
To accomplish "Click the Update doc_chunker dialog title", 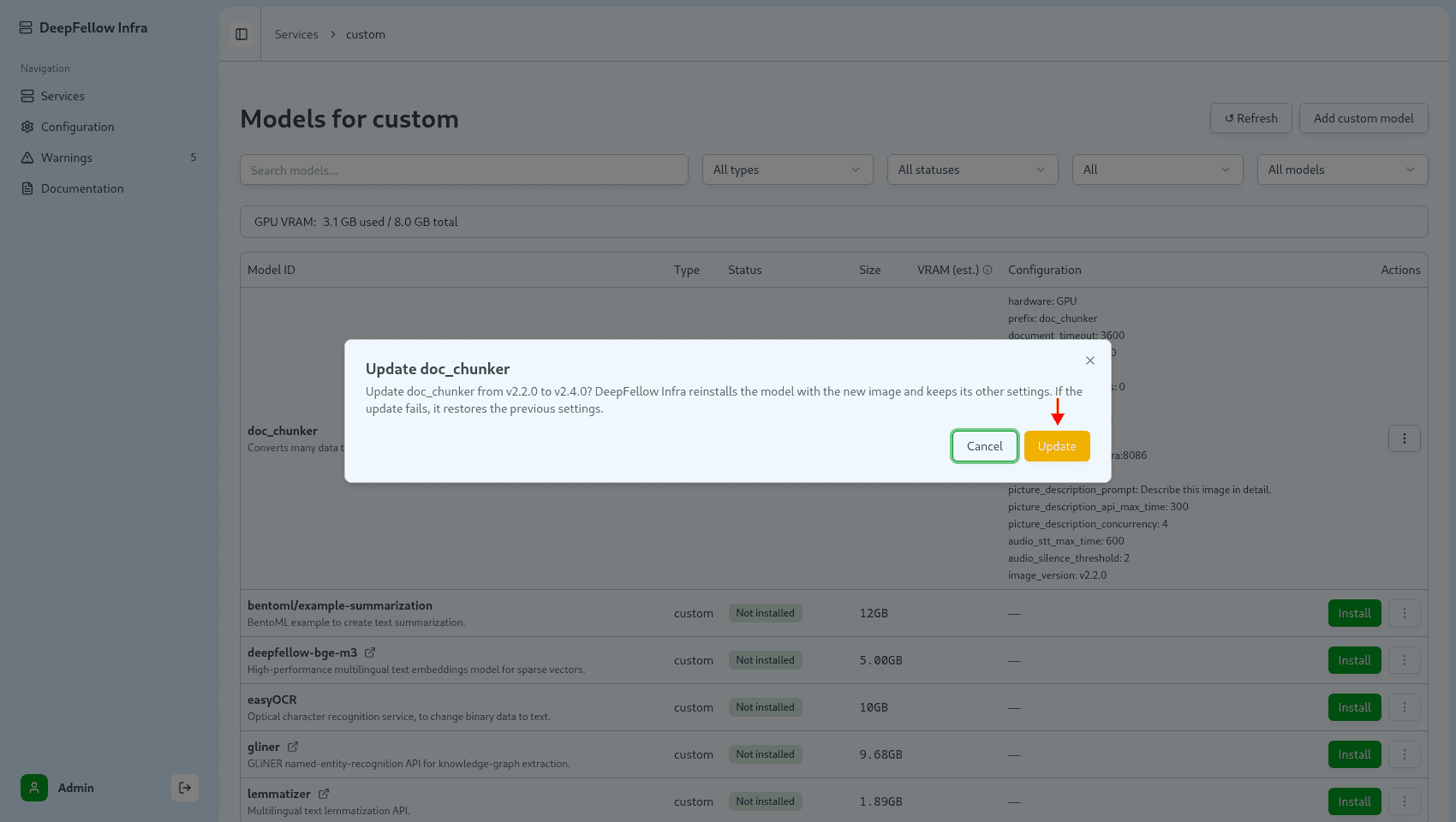I will [438, 369].
